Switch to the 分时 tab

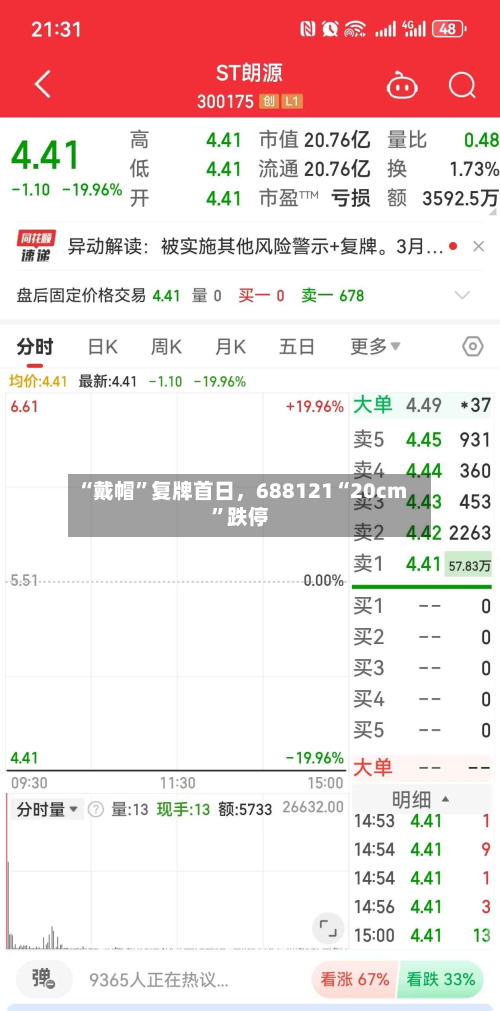tap(35, 347)
